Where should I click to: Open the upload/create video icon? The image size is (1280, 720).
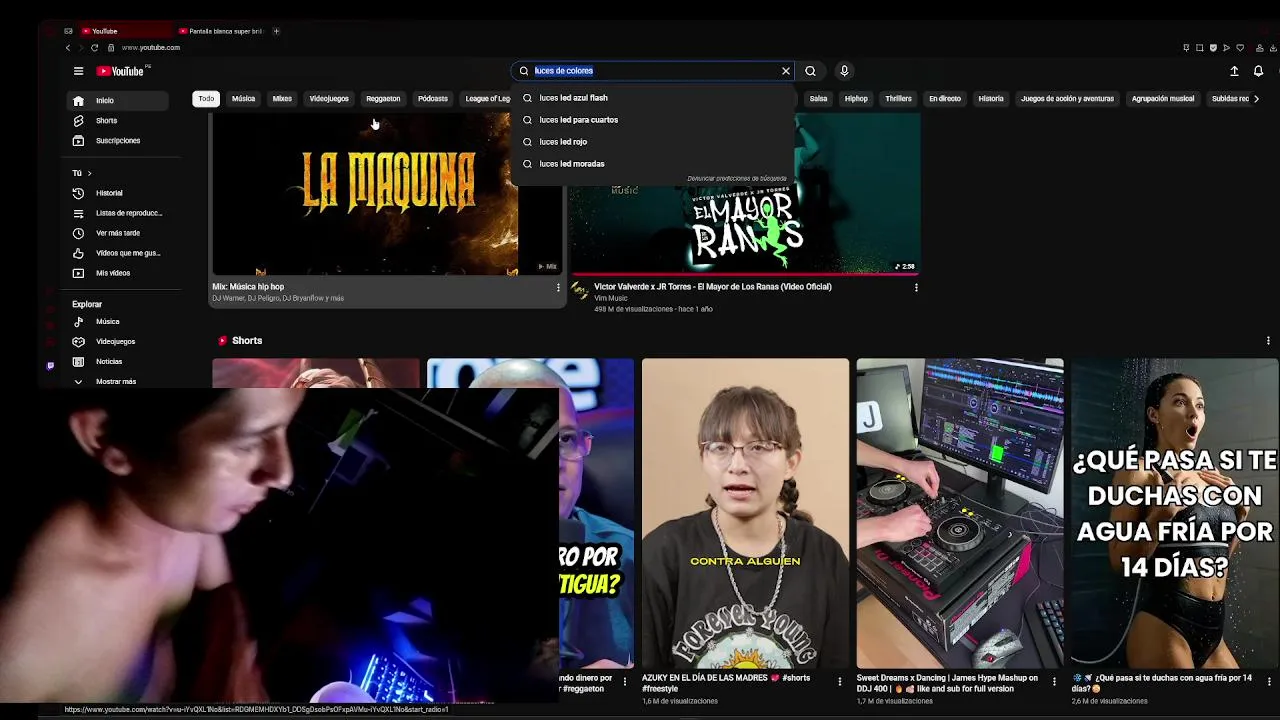point(1234,71)
